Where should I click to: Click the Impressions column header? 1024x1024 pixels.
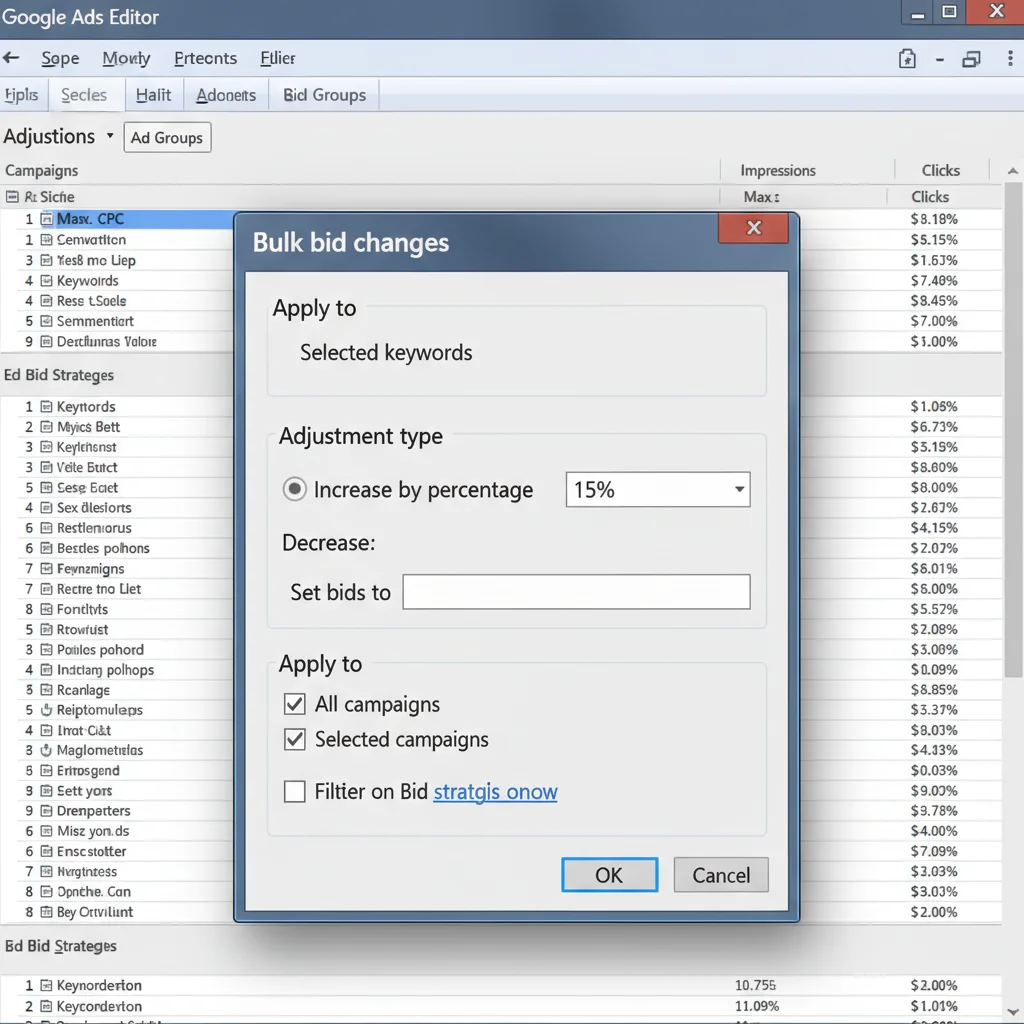[778, 170]
